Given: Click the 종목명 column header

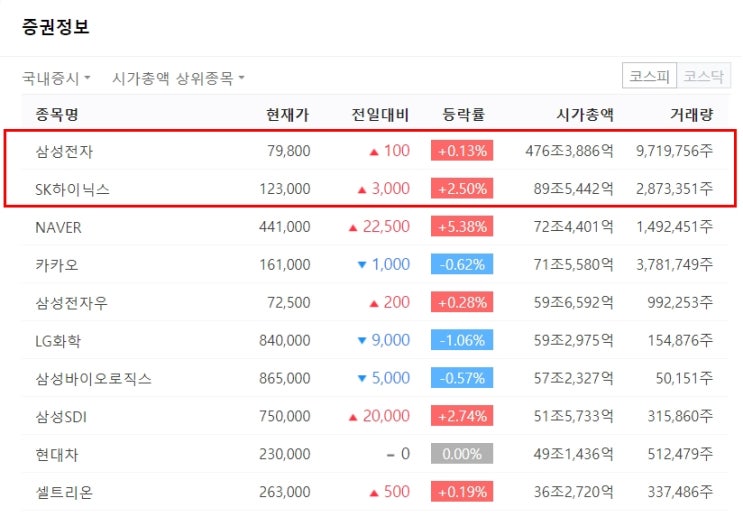Looking at the screenshot, I should pos(57,114).
